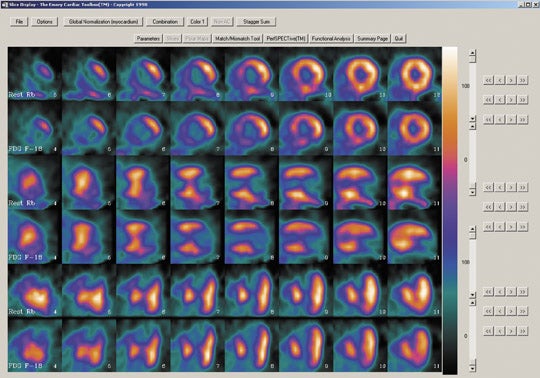Open the File menu button
The height and width of the screenshot is (378, 540).
[x=19, y=22]
